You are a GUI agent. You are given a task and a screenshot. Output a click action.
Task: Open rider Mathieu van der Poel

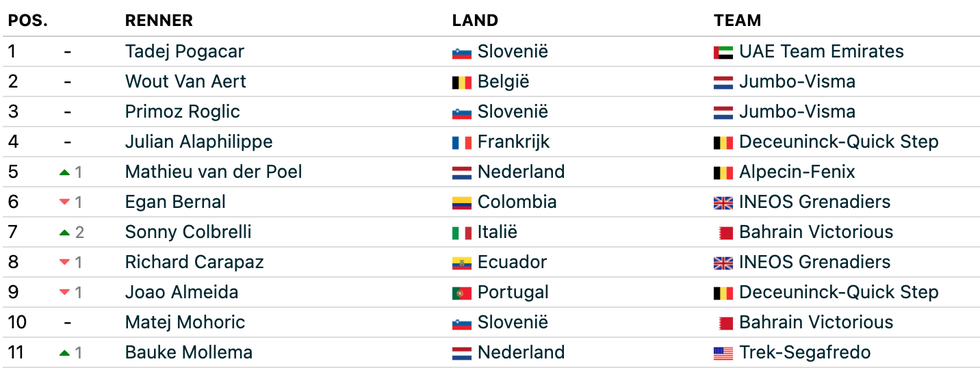(x=213, y=171)
